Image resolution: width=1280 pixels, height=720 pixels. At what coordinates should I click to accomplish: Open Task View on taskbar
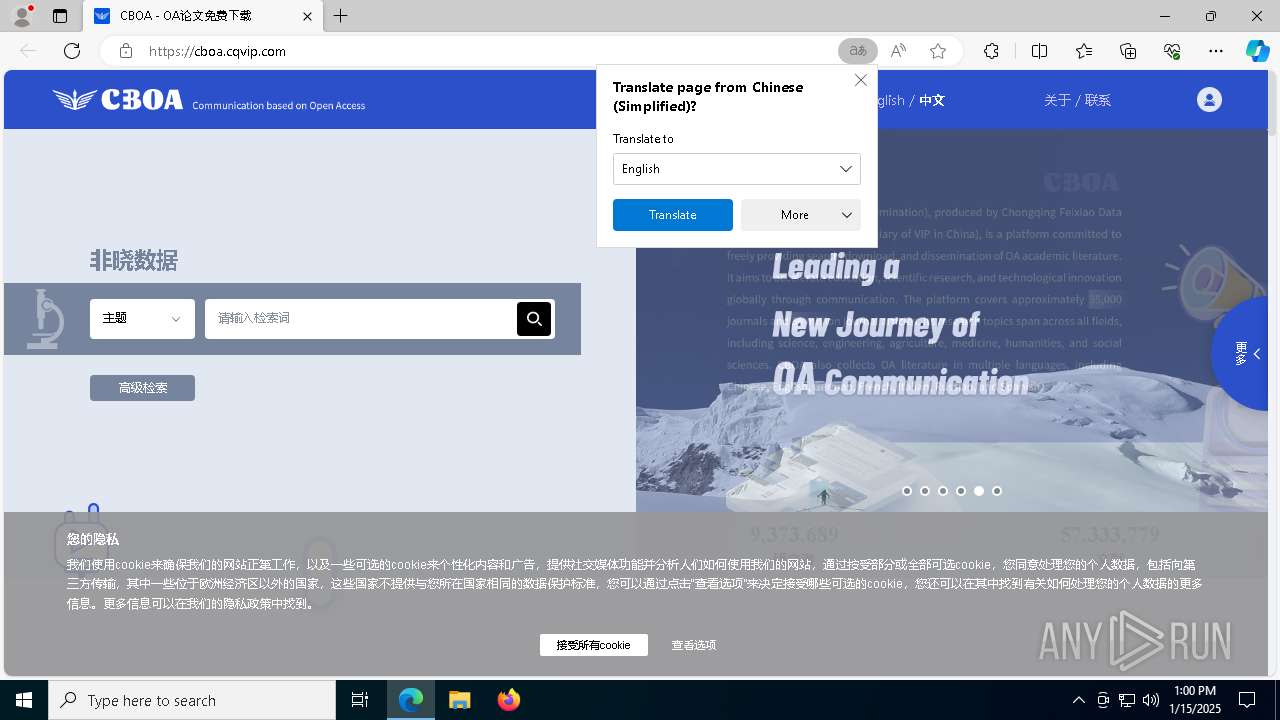point(360,700)
